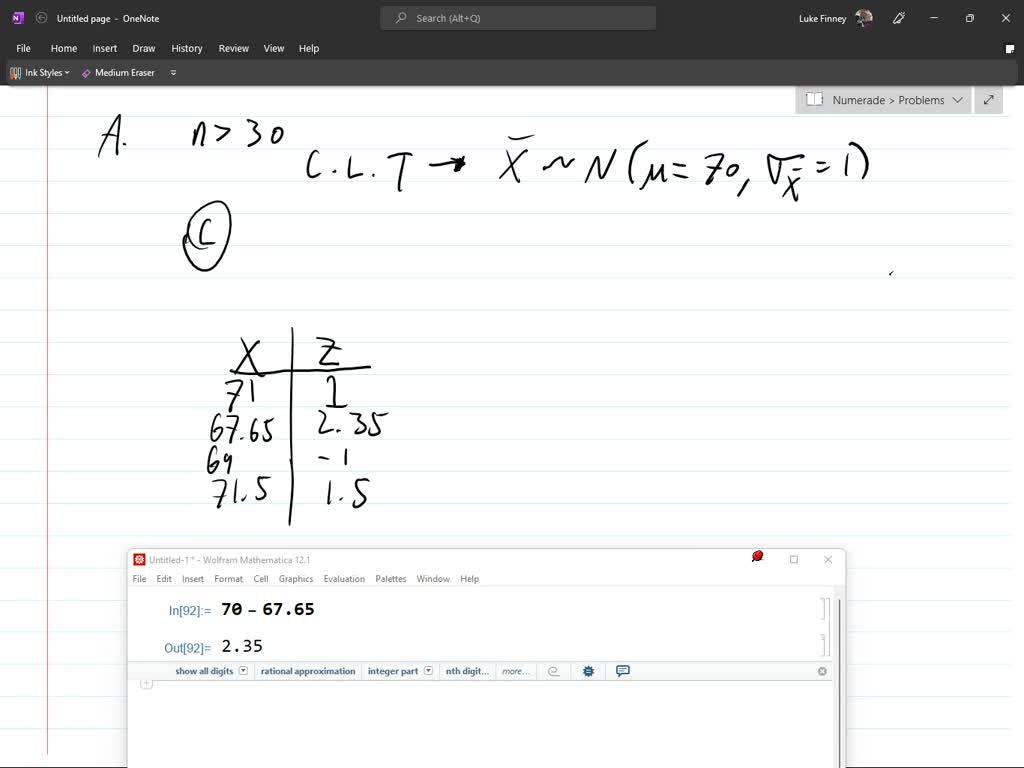Open Mathematica Edit menu
Viewport: 1024px width, 768px height.
click(x=164, y=579)
